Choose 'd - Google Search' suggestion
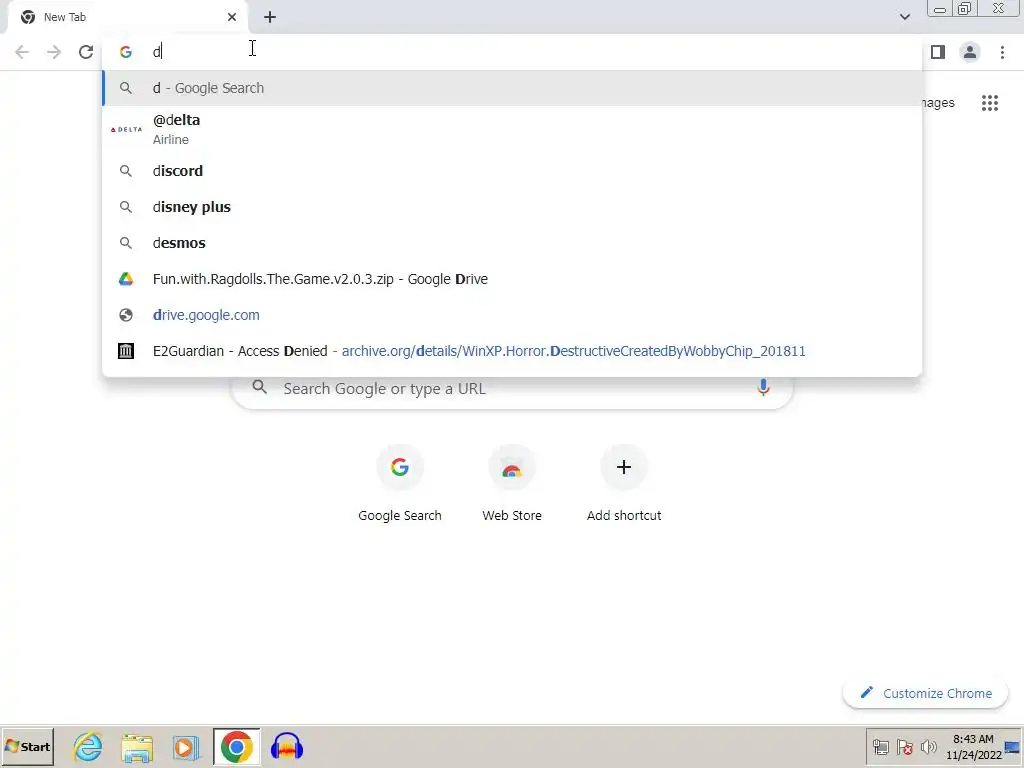 coord(512,88)
